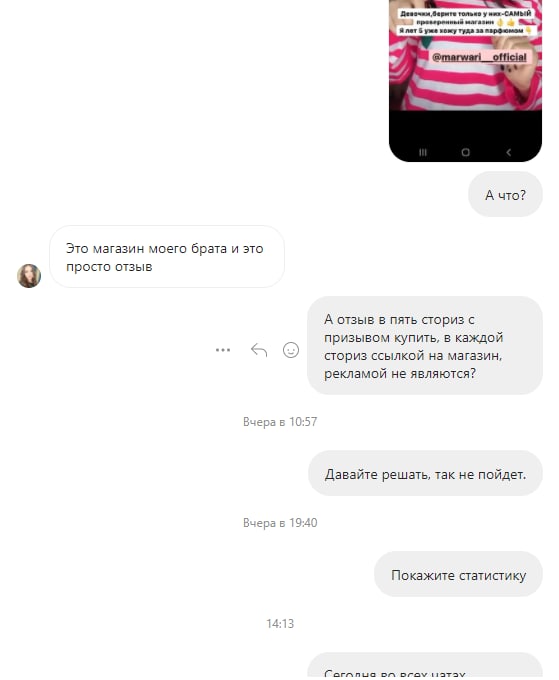Tap the recent apps icon in story image
The image size is (559, 680).
coord(423,152)
